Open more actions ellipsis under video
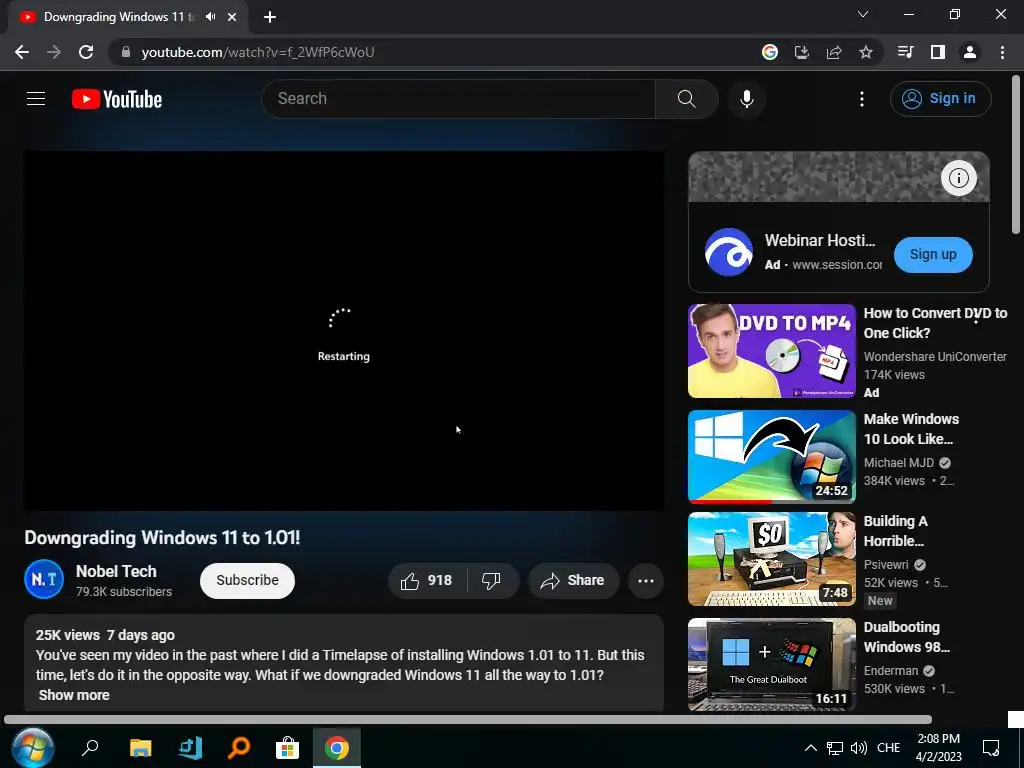Viewport: 1024px width, 768px height. click(646, 581)
